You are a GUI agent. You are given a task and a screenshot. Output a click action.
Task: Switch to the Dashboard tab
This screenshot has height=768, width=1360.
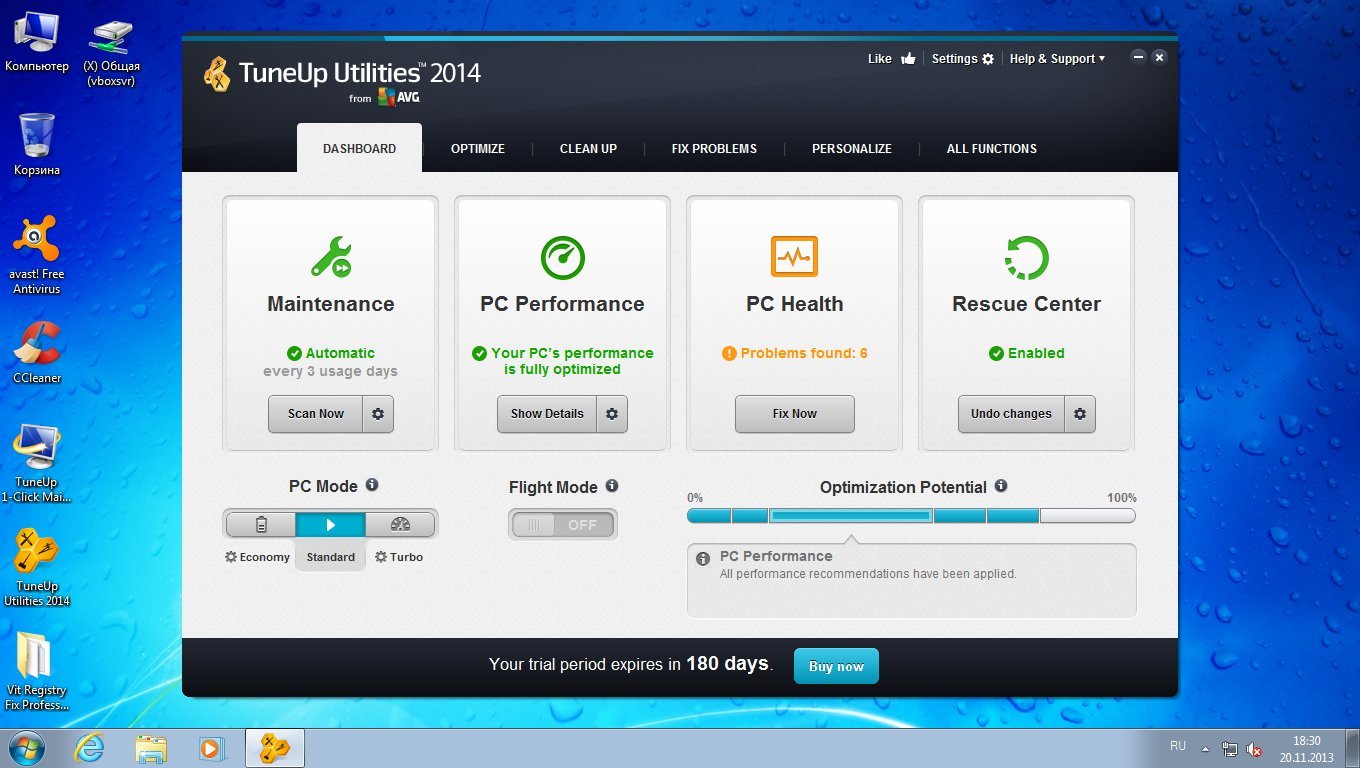[359, 148]
